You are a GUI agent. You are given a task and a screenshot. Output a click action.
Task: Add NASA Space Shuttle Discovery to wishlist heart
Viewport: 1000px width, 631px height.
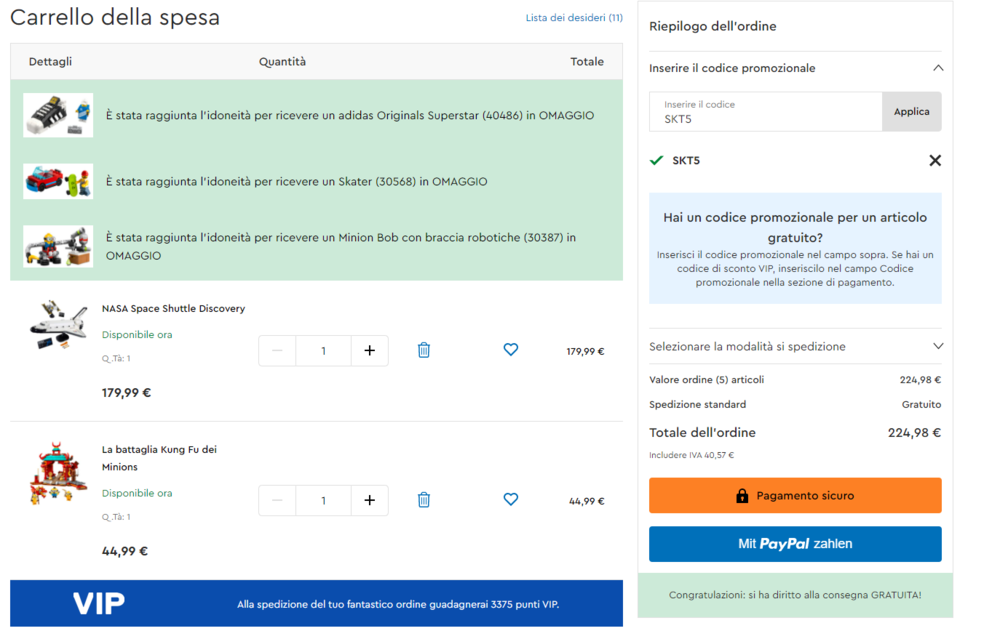pos(510,350)
